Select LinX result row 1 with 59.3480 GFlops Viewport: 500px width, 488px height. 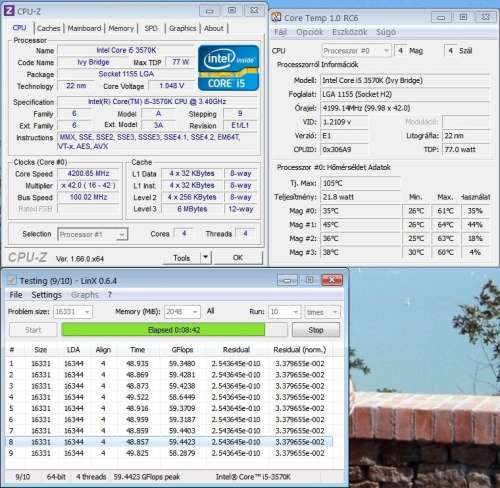(169, 364)
